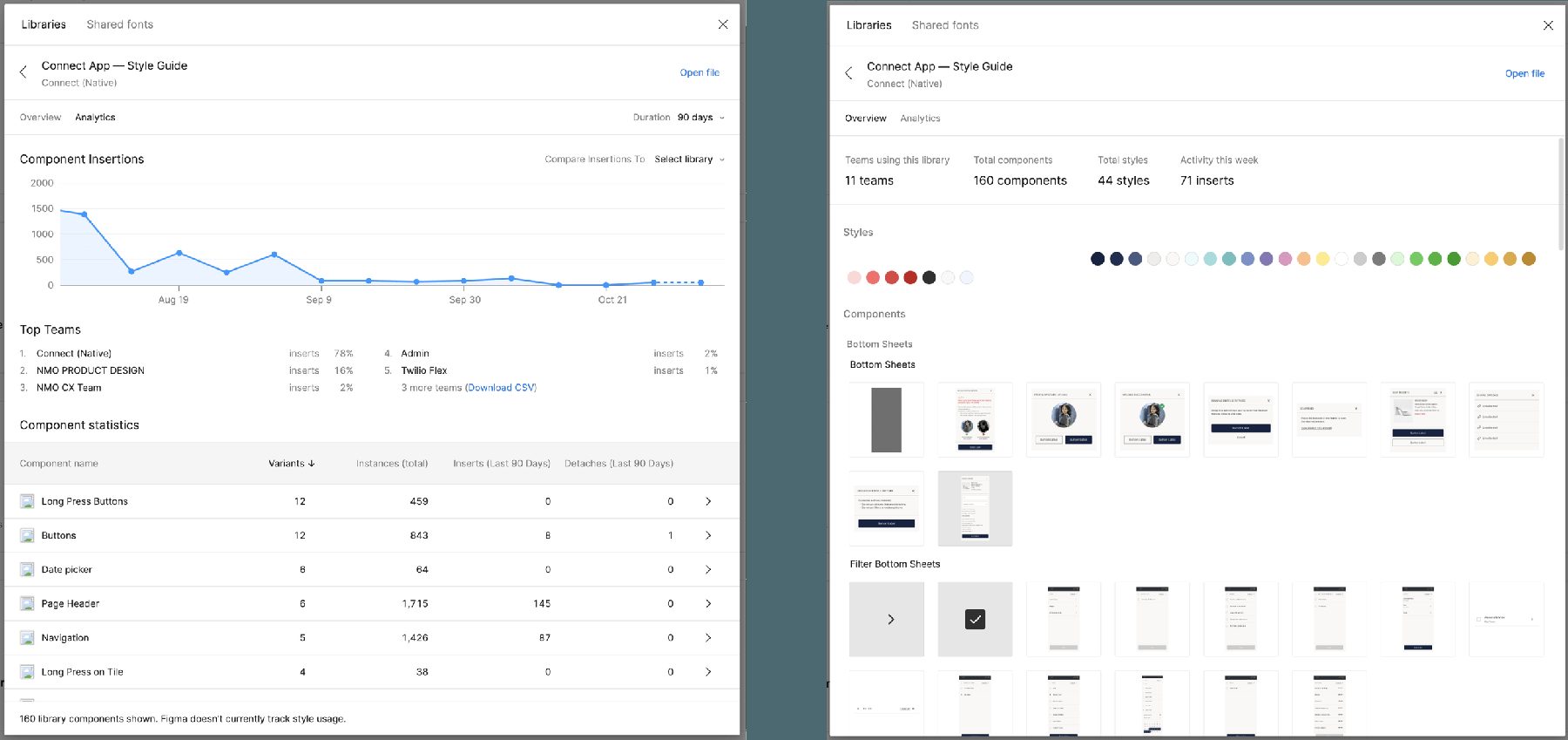Select pale pink style swatch

click(x=854, y=277)
